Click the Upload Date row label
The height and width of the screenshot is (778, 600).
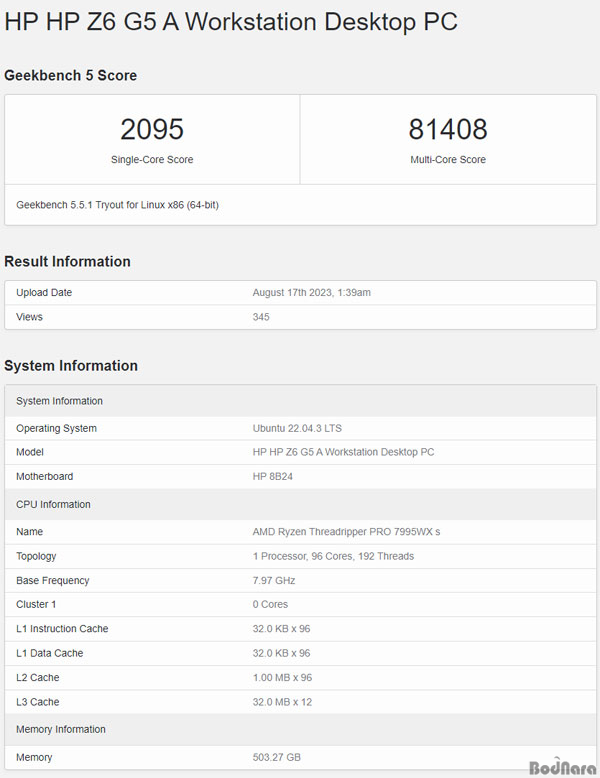pyautogui.click(x=44, y=293)
